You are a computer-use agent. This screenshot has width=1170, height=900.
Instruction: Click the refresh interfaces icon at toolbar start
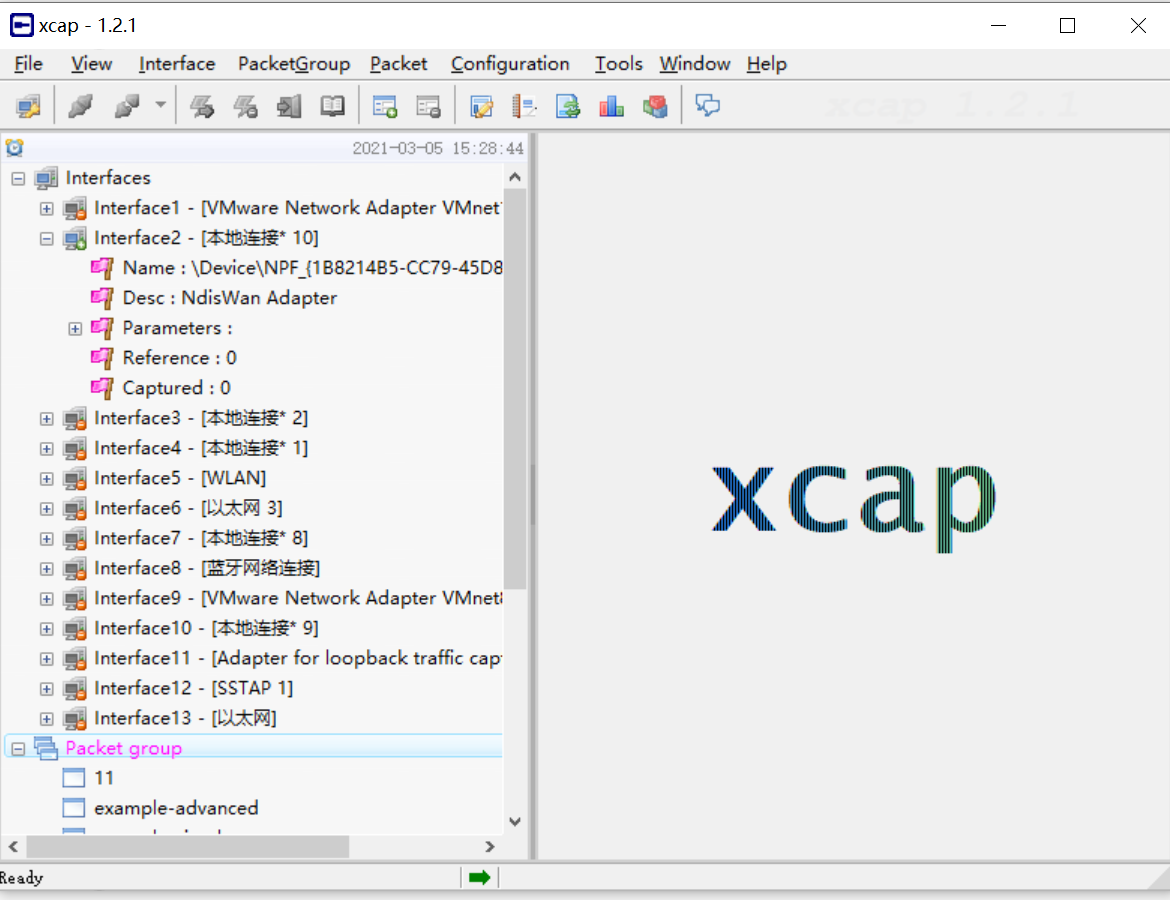(x=28, y=106)
